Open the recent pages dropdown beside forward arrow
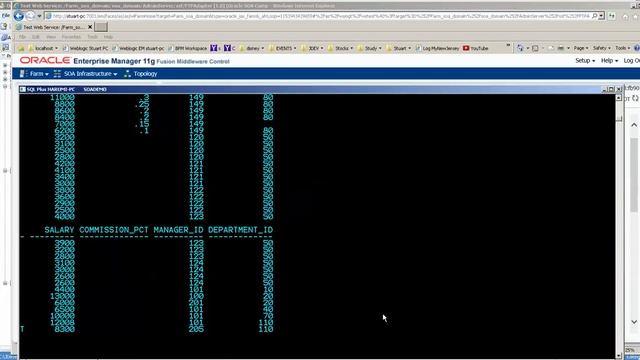 click(39, 16)
